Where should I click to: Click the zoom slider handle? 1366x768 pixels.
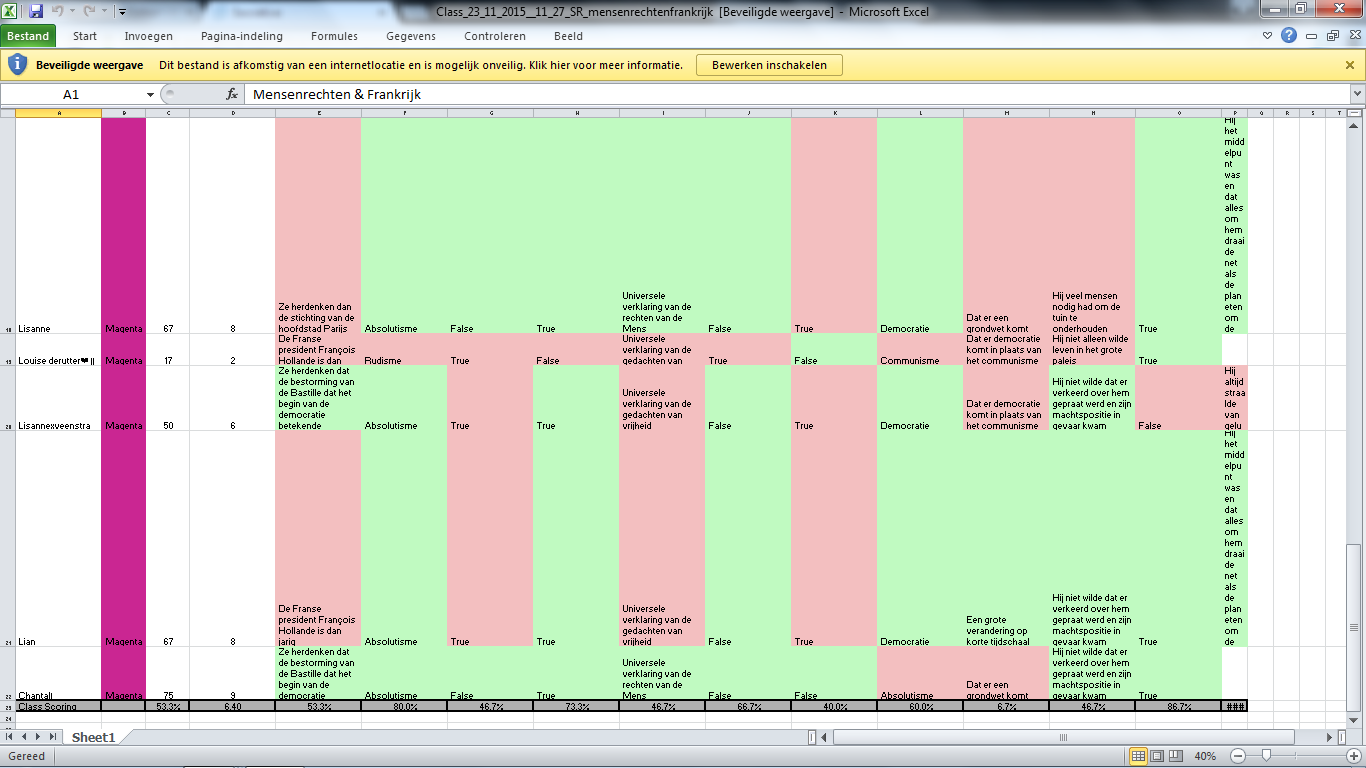pyautogui.click(x=1267, y=756)
